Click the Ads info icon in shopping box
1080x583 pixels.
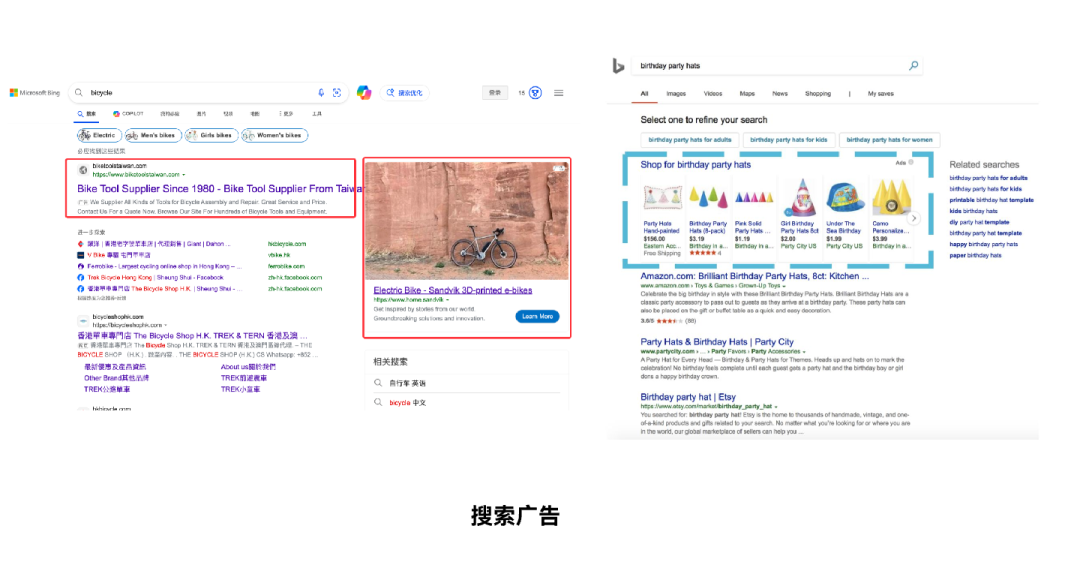[911, 163]
